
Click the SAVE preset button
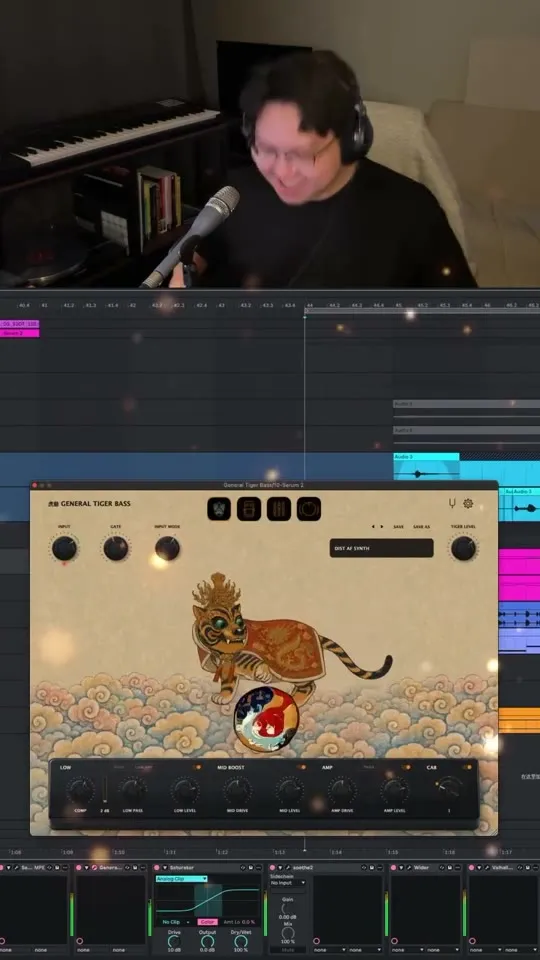pos(399,527)
